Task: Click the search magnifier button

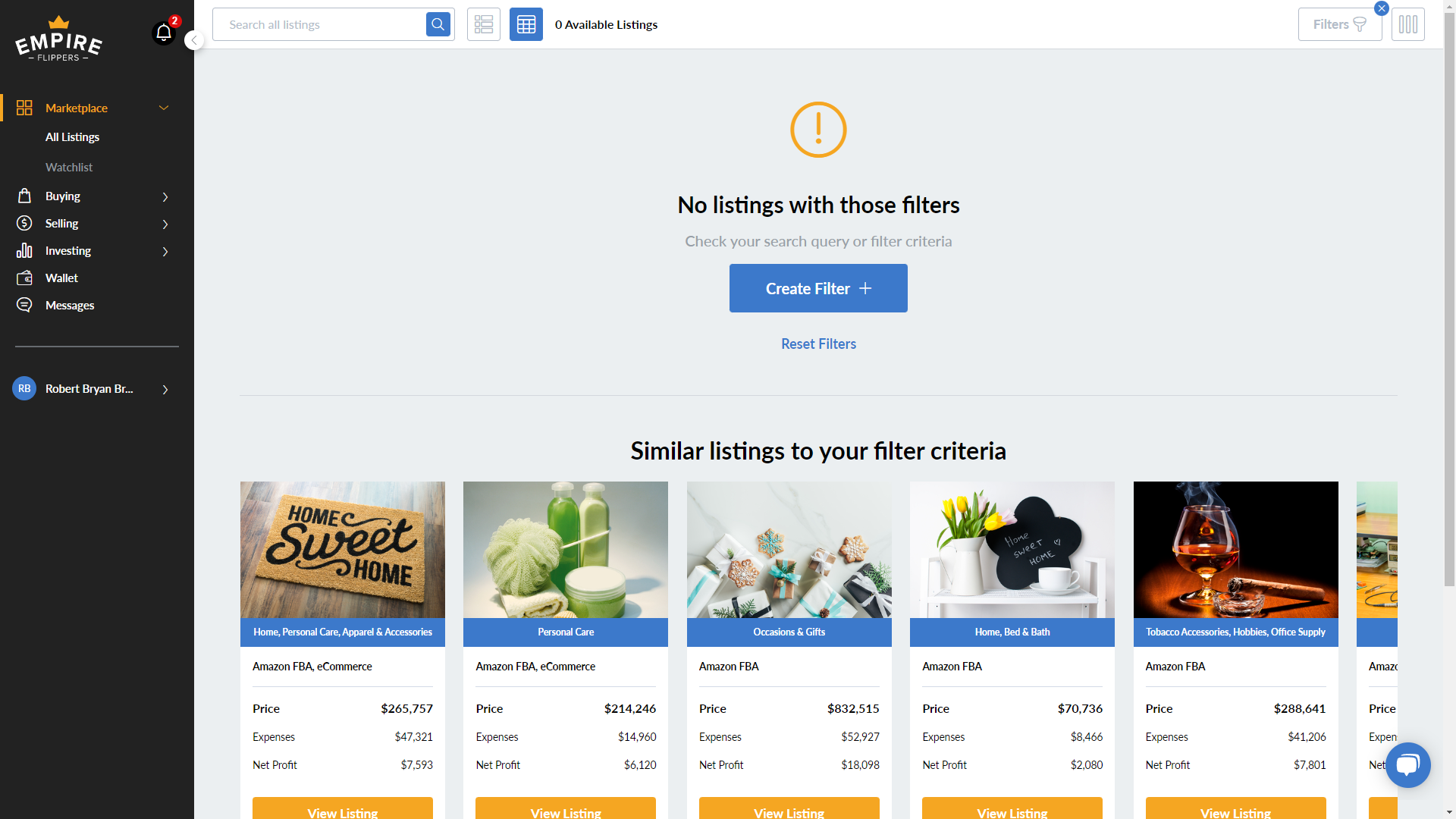Action: click(438, 24)
